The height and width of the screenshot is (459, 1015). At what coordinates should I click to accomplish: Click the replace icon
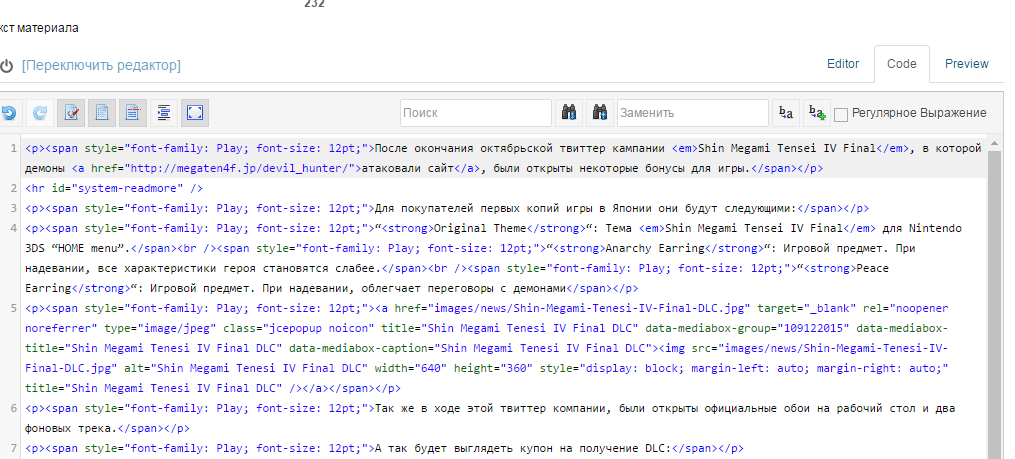786,113
